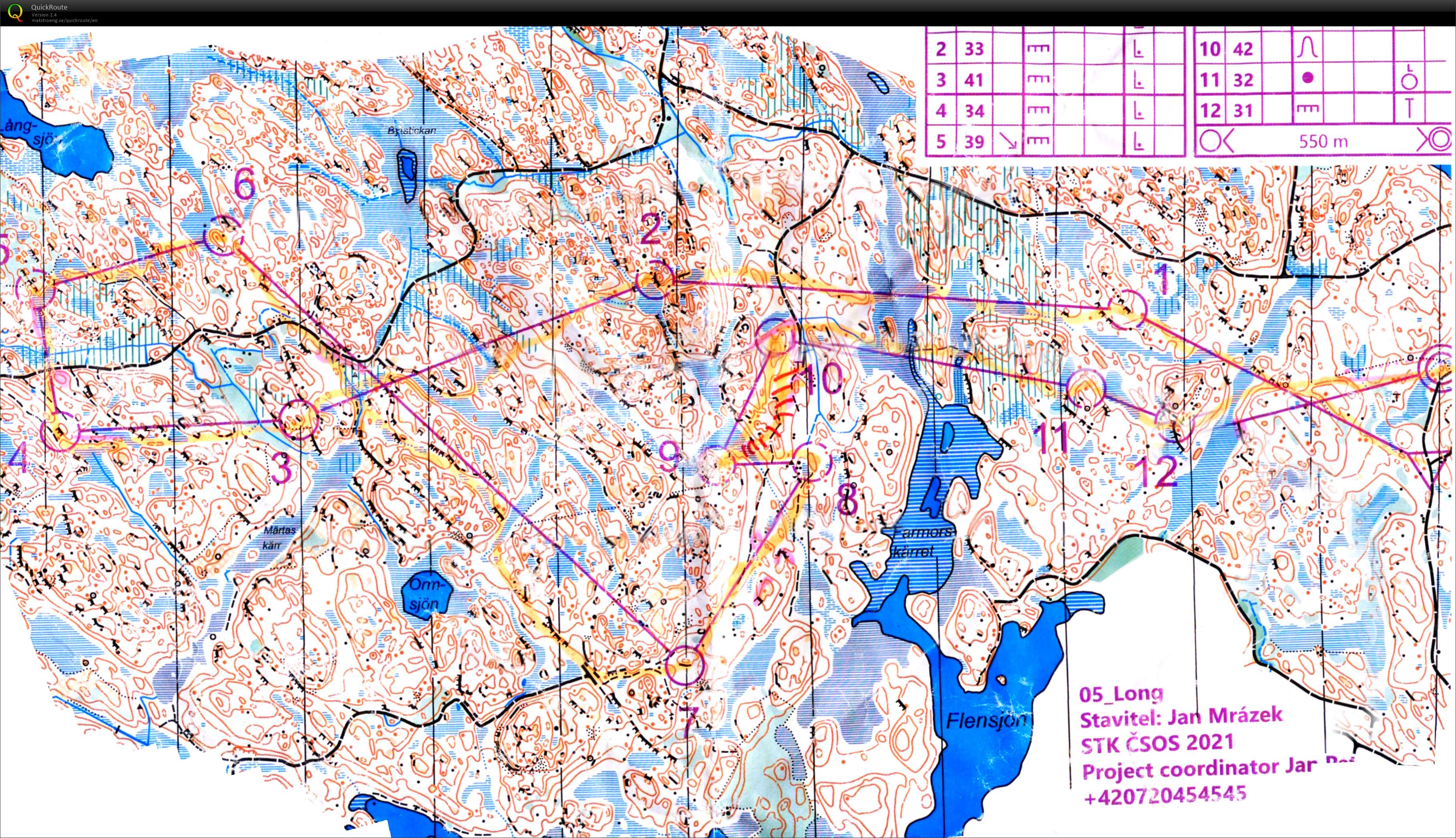
Task: Click the cliff symbol in row 2
Action: [x=1038, y=49]
